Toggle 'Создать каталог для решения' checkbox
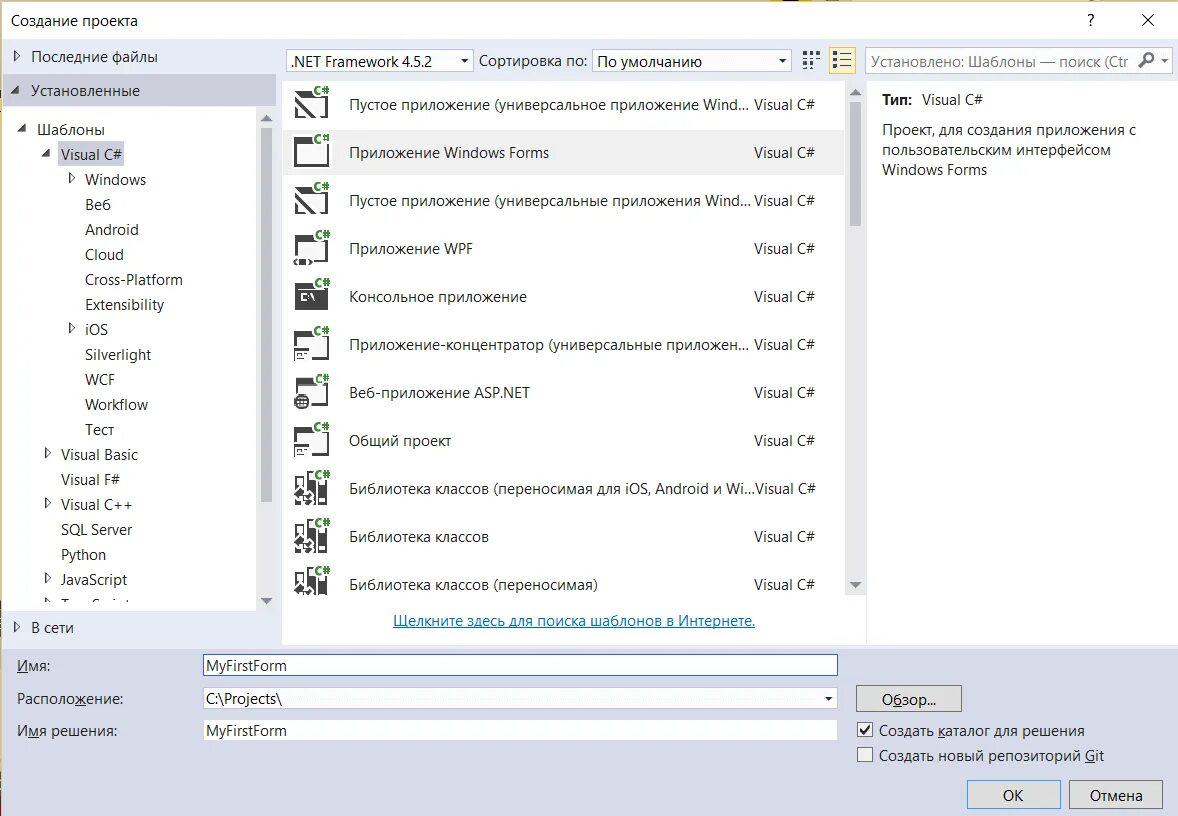Screen dimensions: 1178x816 coord(865,730)
